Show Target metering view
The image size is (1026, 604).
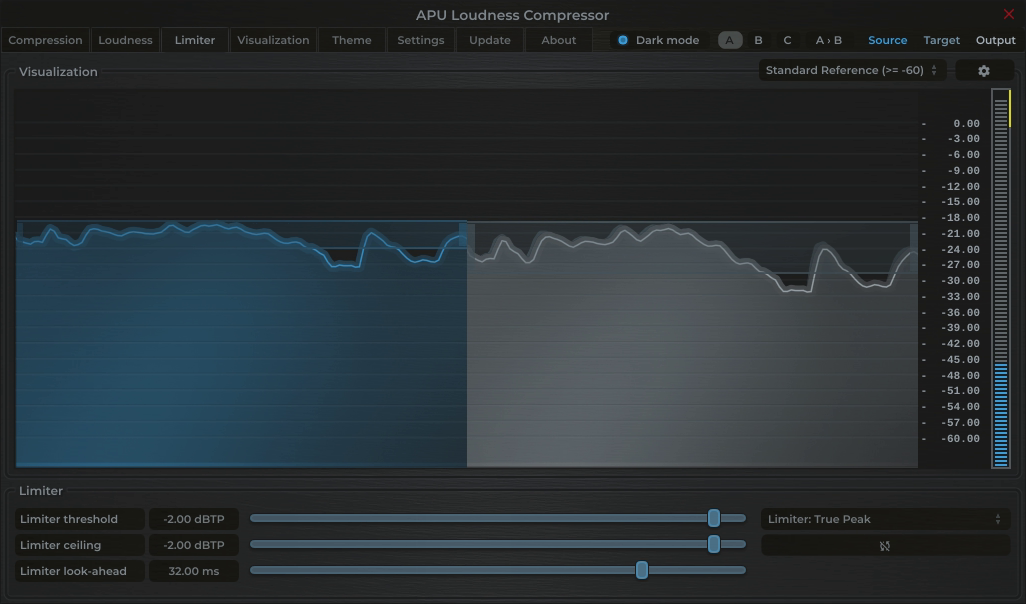941,40
